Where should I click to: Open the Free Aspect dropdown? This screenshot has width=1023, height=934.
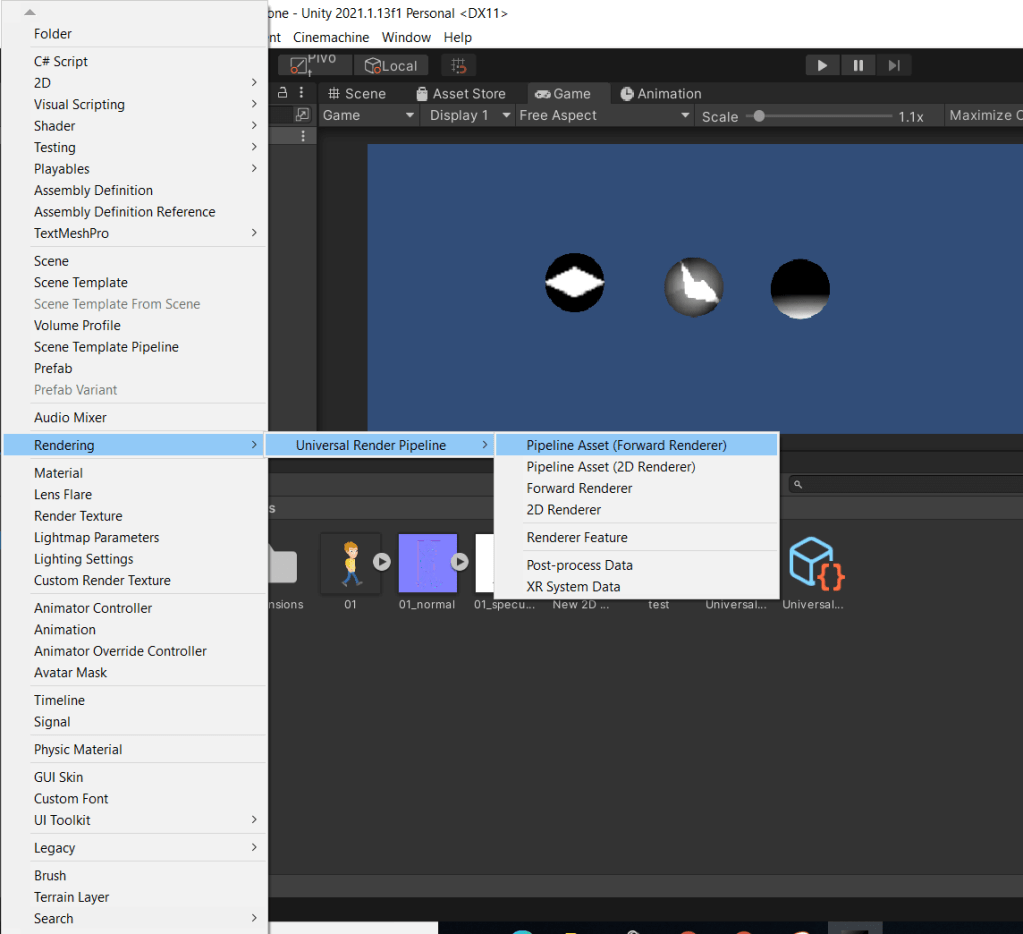point(604,115)
